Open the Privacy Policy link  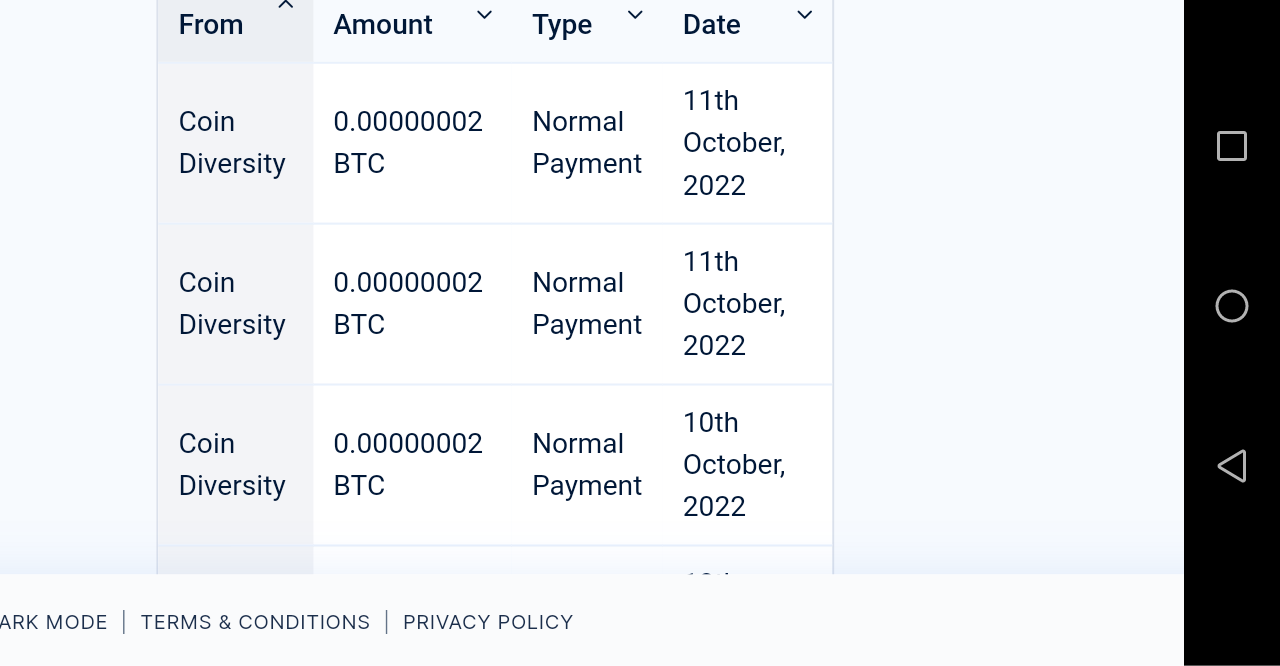(488, 622)
